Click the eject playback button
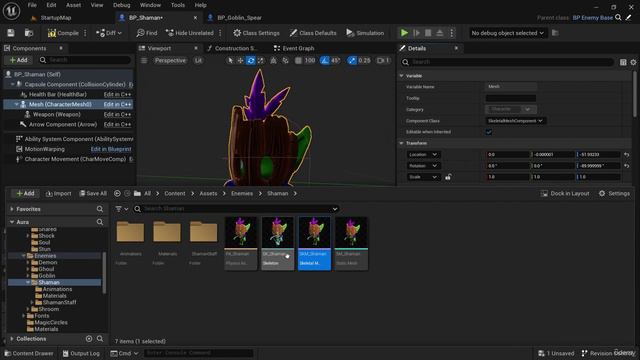Viewport: 640px width, 360px height. 440,33
